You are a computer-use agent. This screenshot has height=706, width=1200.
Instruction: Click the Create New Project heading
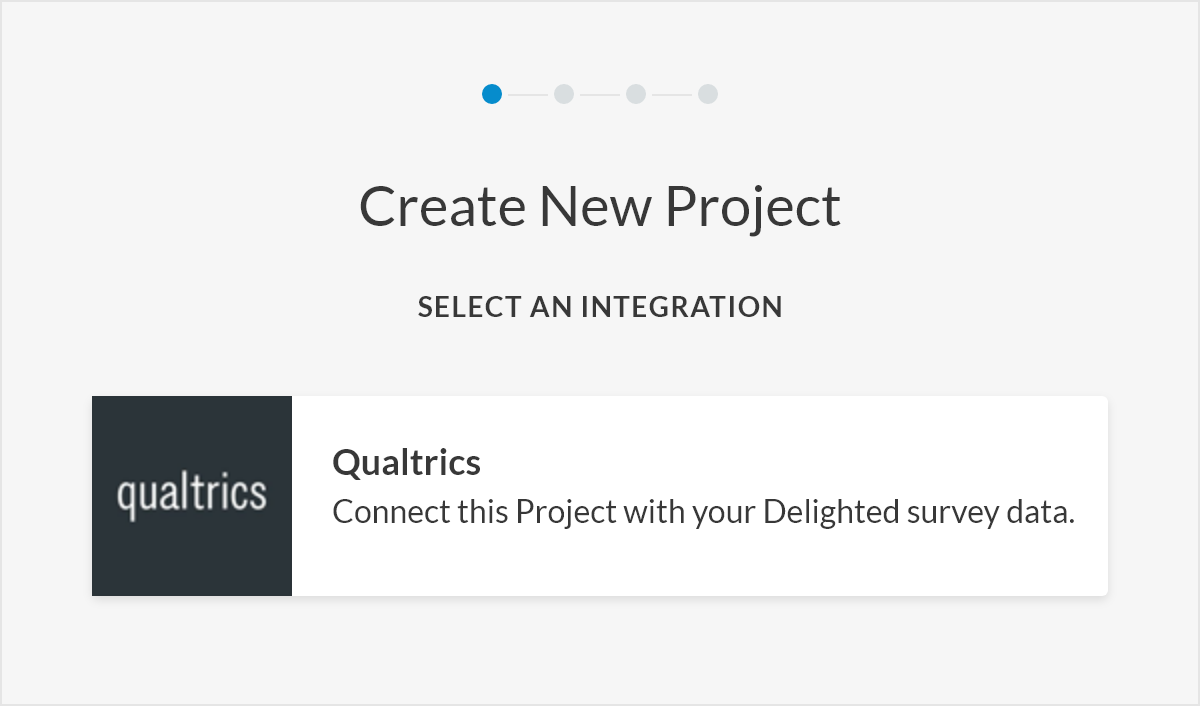[600, 207]
